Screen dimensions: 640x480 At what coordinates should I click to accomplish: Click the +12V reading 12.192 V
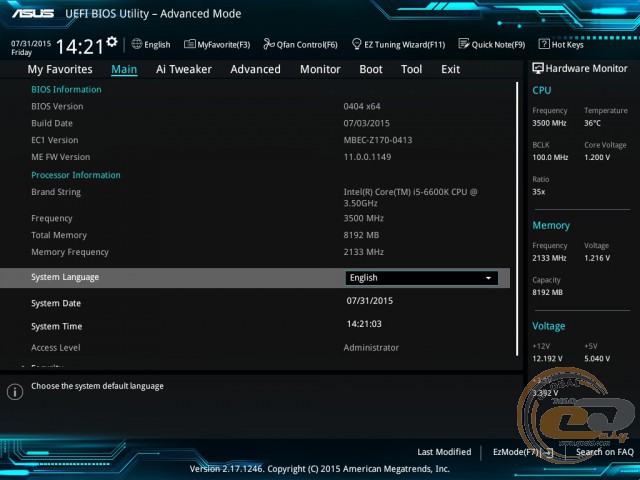[x=547, y=358]
